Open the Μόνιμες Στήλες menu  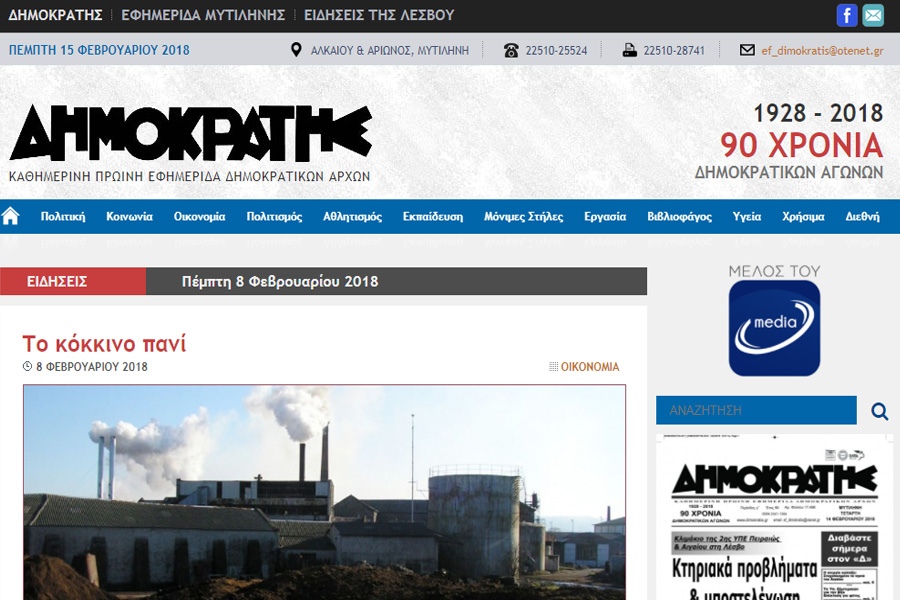click(523, 217)
